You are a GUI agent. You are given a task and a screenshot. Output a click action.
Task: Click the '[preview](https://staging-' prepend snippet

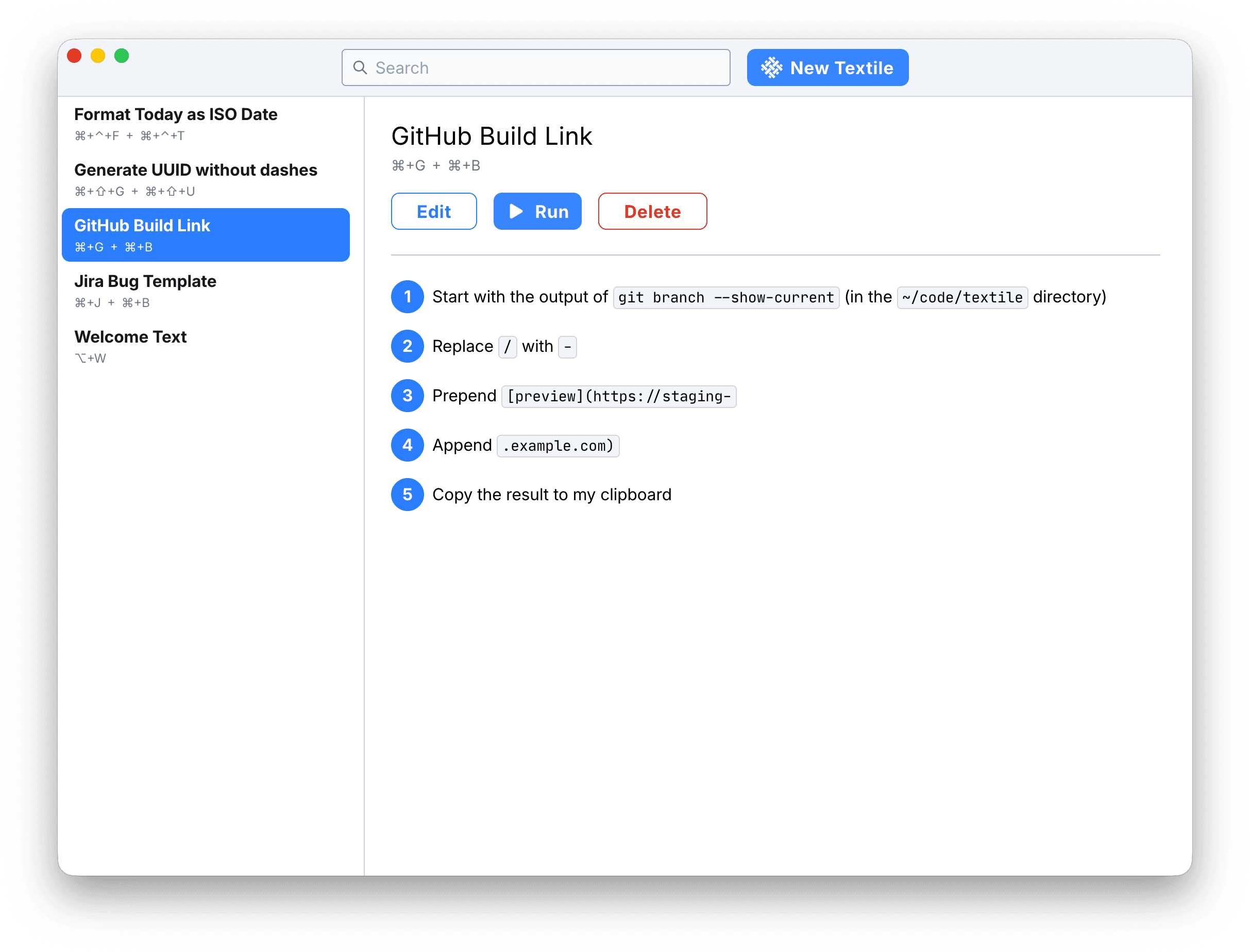coord(618,396)
